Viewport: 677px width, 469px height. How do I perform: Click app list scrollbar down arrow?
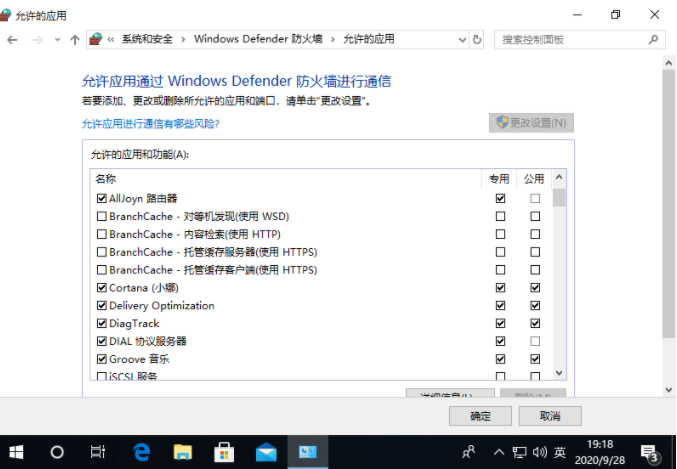tap(559, 373)
